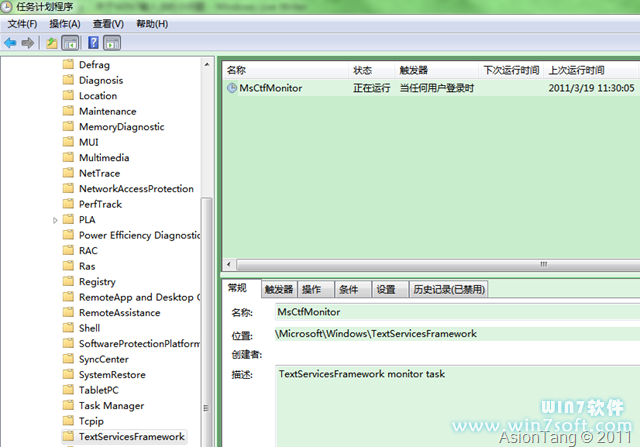Open the 帮助(H) menu
Screen dimensions: 640x447
click(152, 24)
